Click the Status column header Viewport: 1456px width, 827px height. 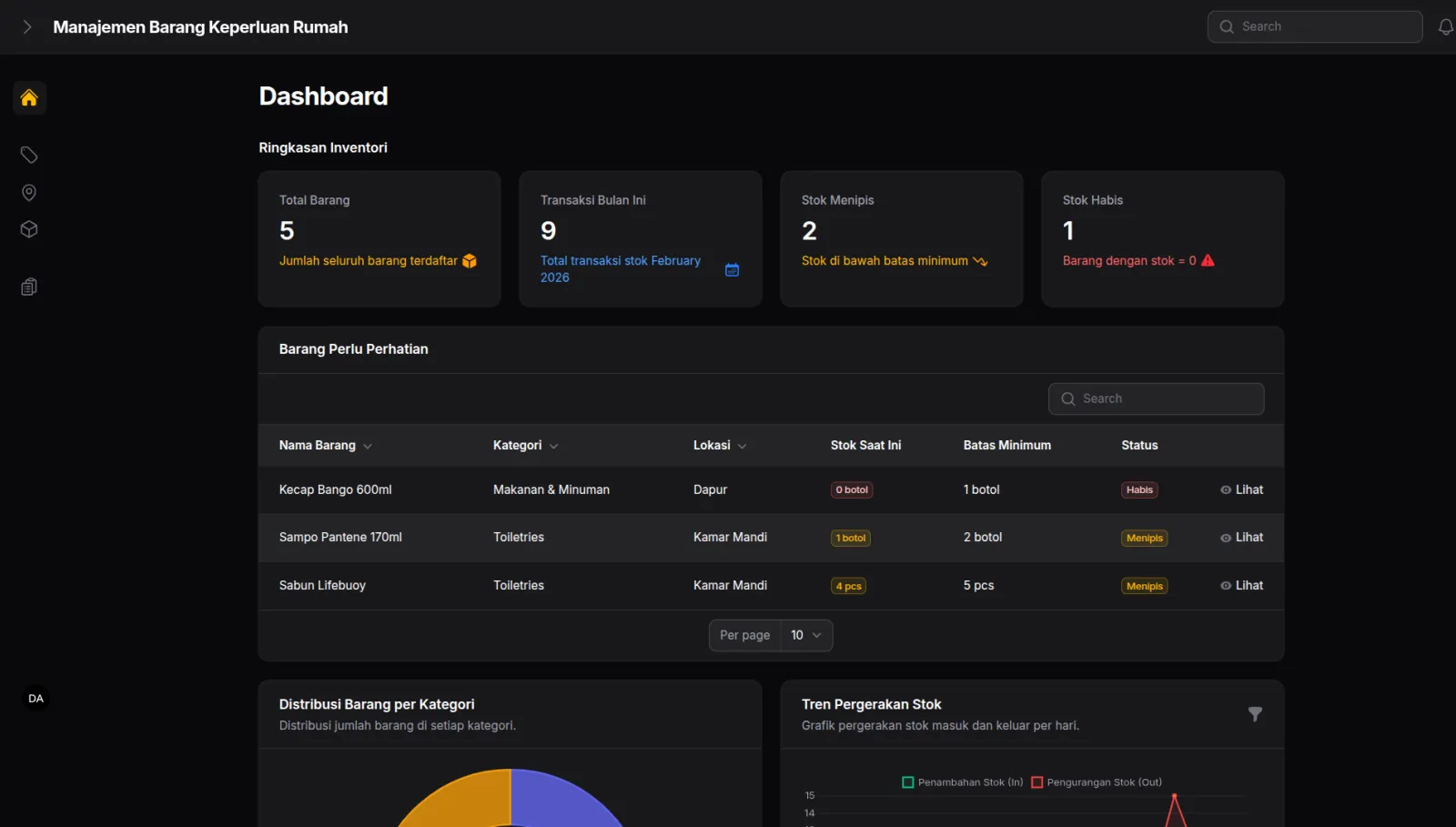coord(1139,445)
